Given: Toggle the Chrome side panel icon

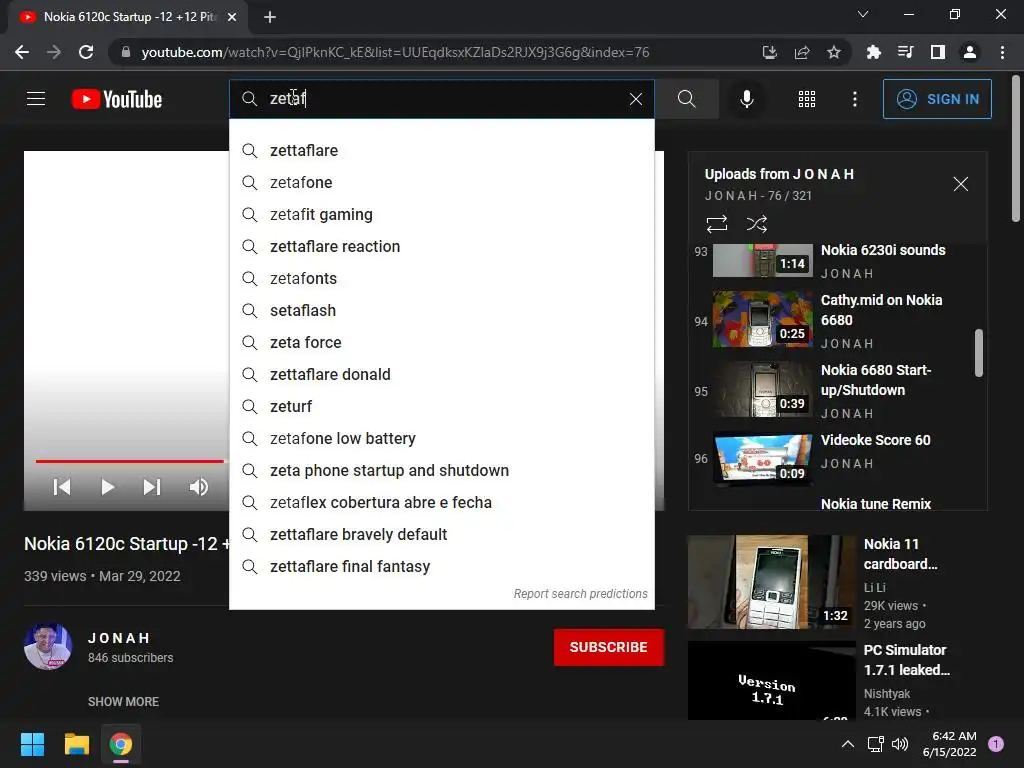Looking at the screenshot, I should (x=937, y=52).
